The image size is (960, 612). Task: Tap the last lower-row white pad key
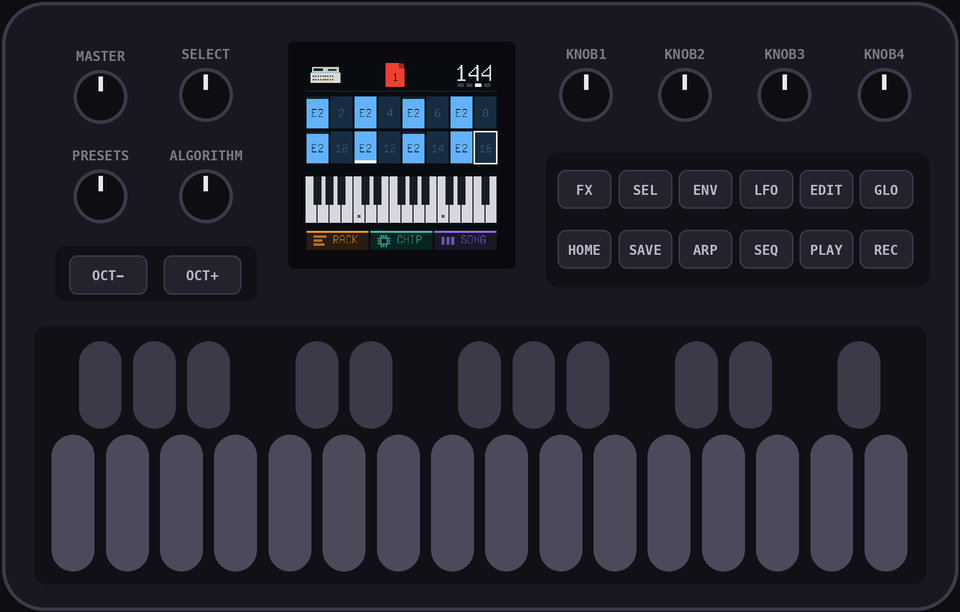click(886, 503)
